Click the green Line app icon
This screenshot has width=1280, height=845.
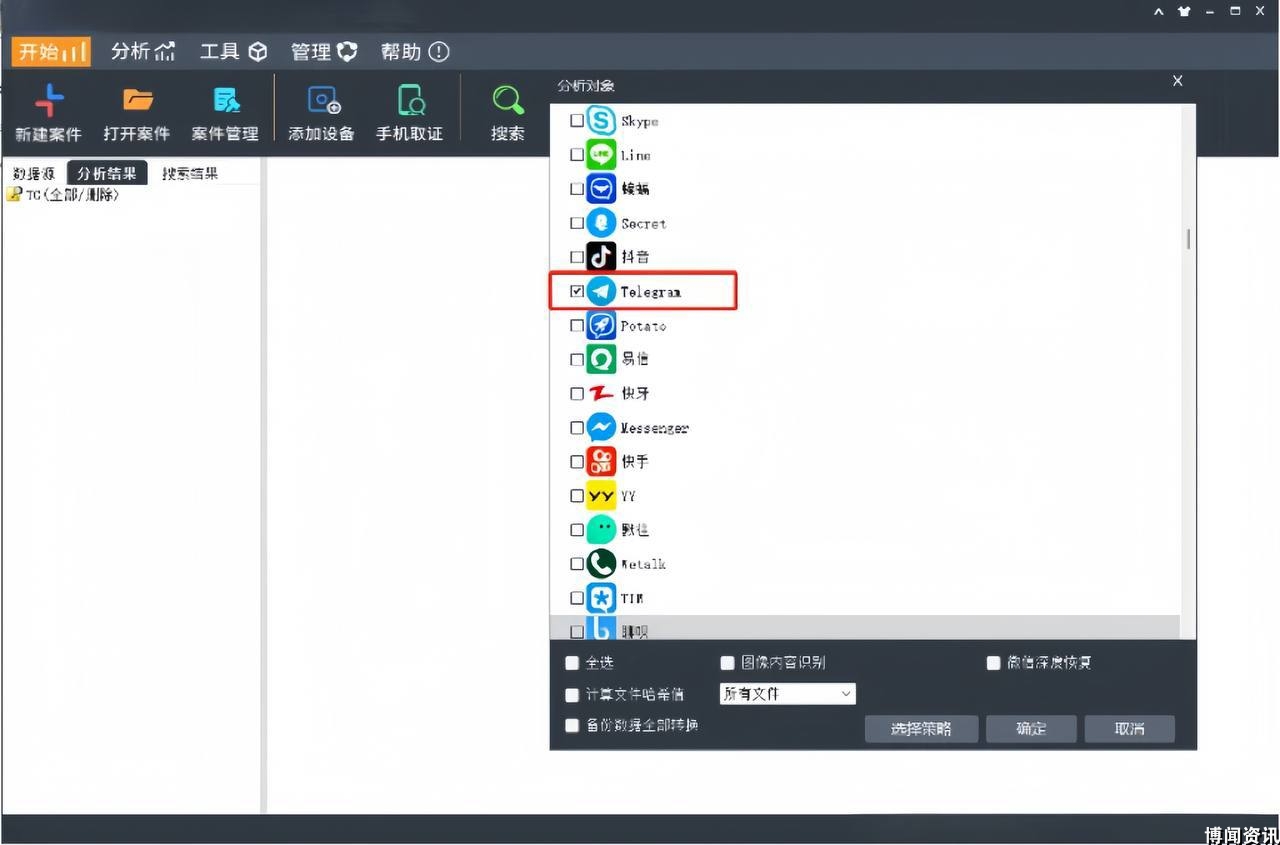601,155
